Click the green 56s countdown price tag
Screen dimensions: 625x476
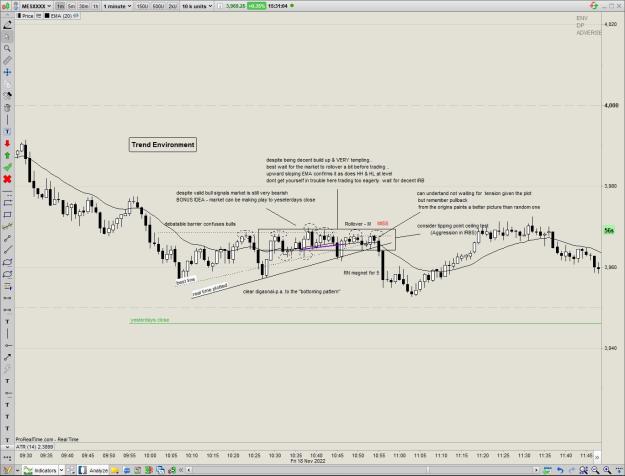(x=609, y=230)
